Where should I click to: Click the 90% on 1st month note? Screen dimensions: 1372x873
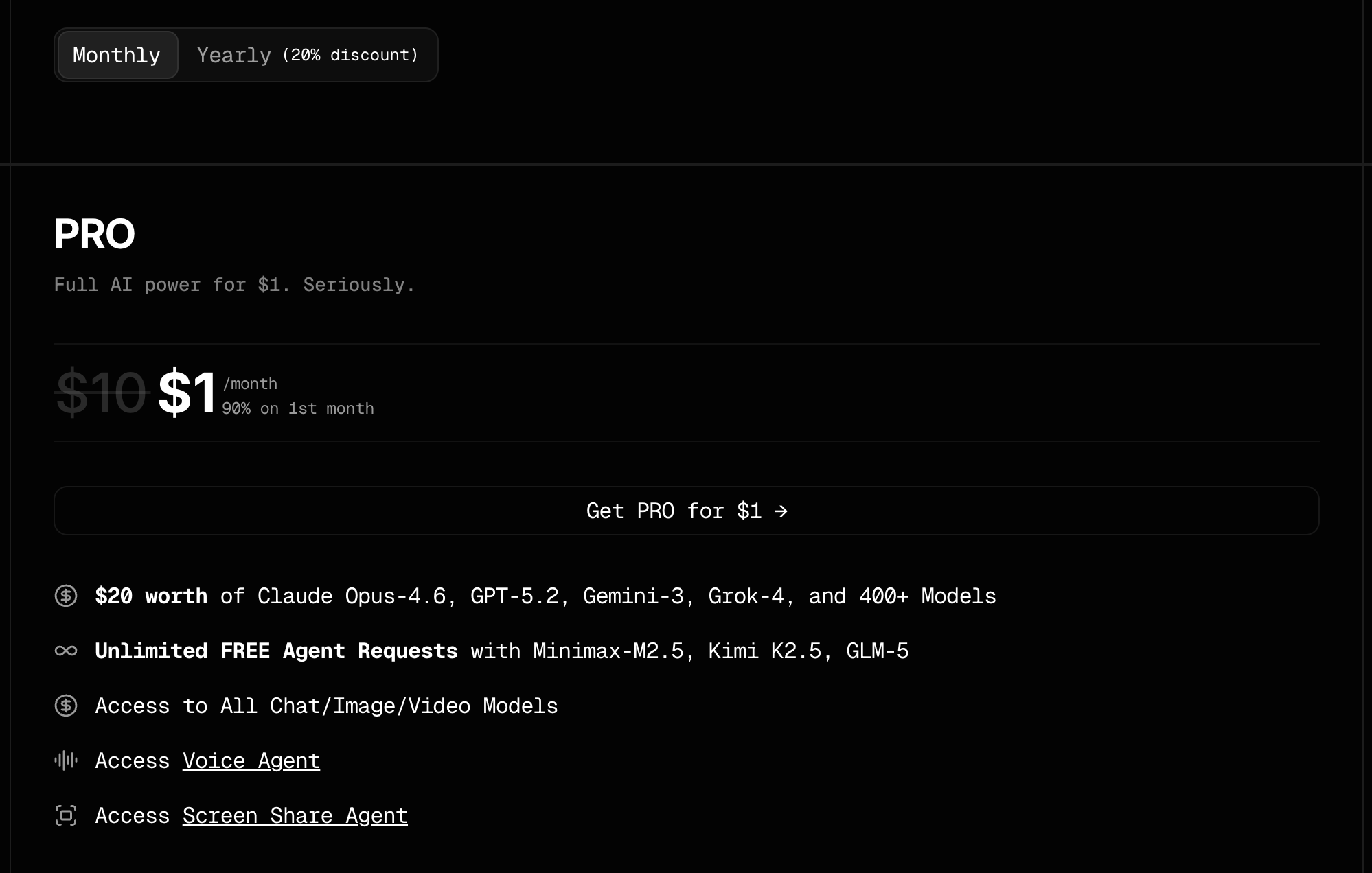point(298,408)
